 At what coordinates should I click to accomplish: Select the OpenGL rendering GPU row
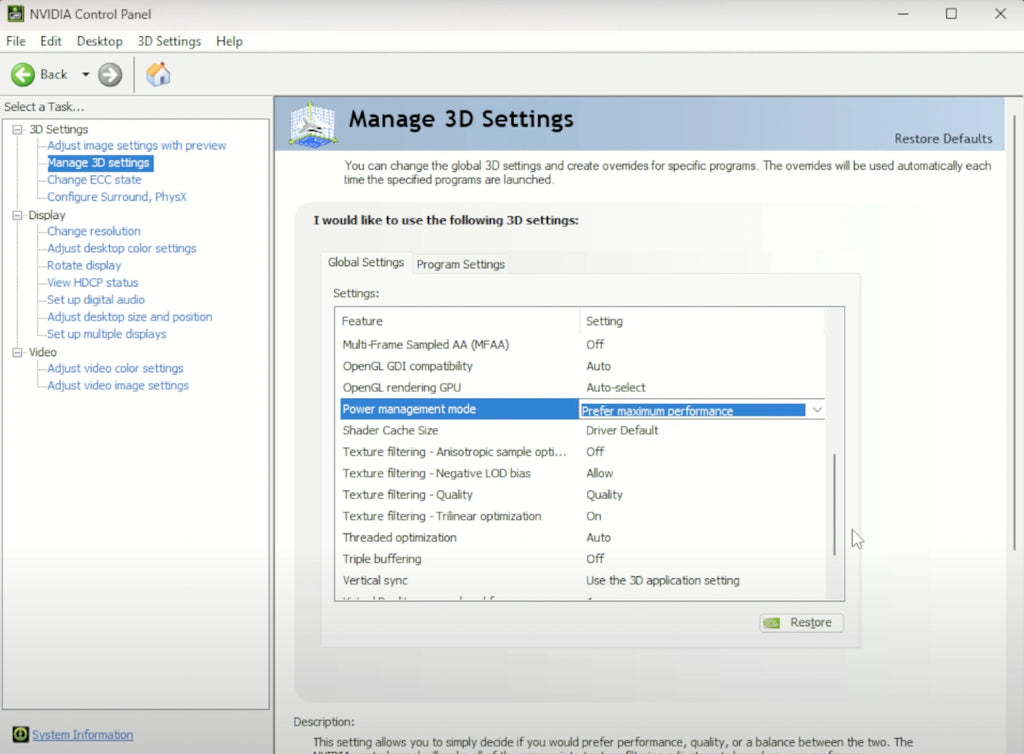(x=583, y=388)
